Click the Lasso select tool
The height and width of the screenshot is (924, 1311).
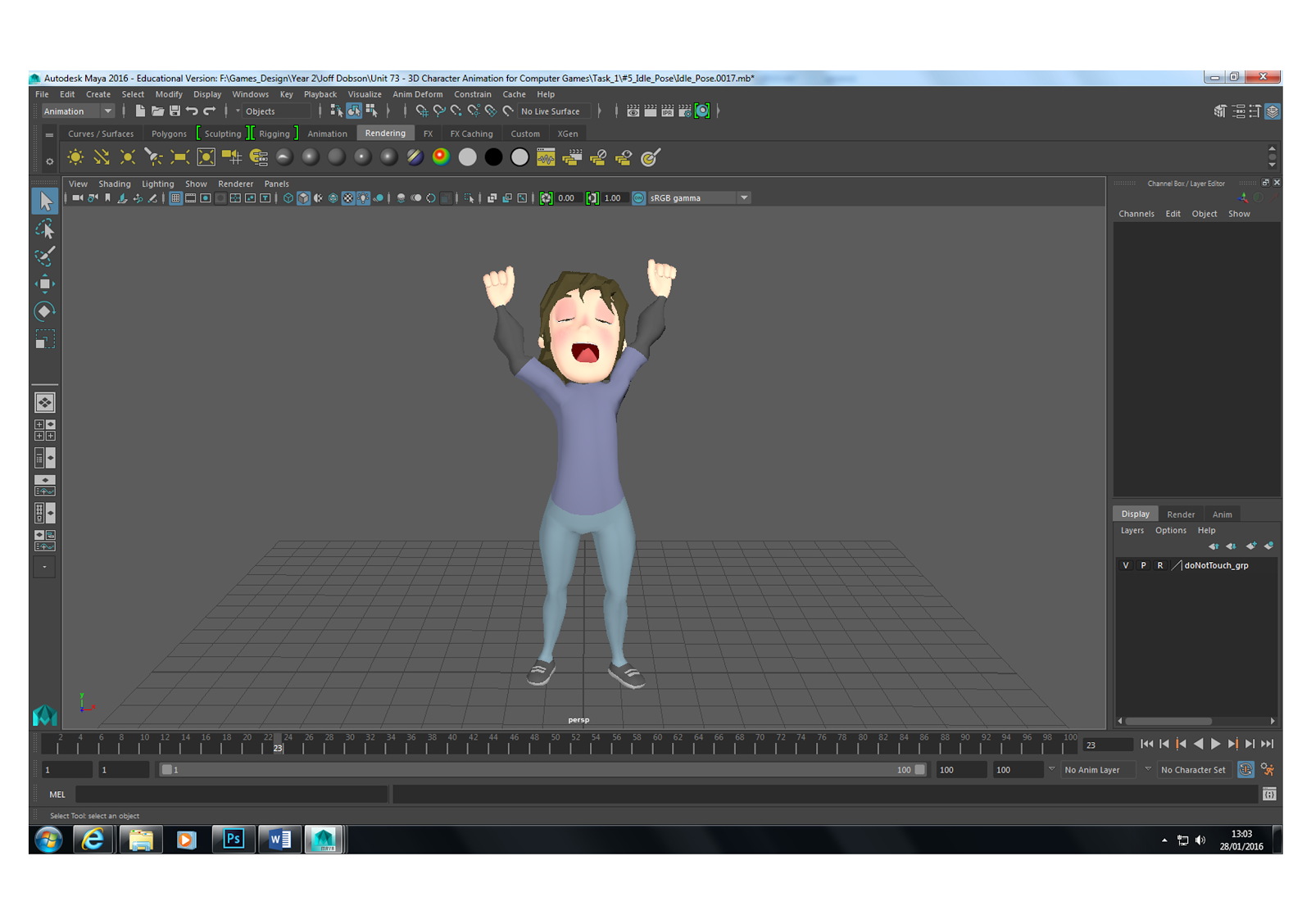[45, 229]
